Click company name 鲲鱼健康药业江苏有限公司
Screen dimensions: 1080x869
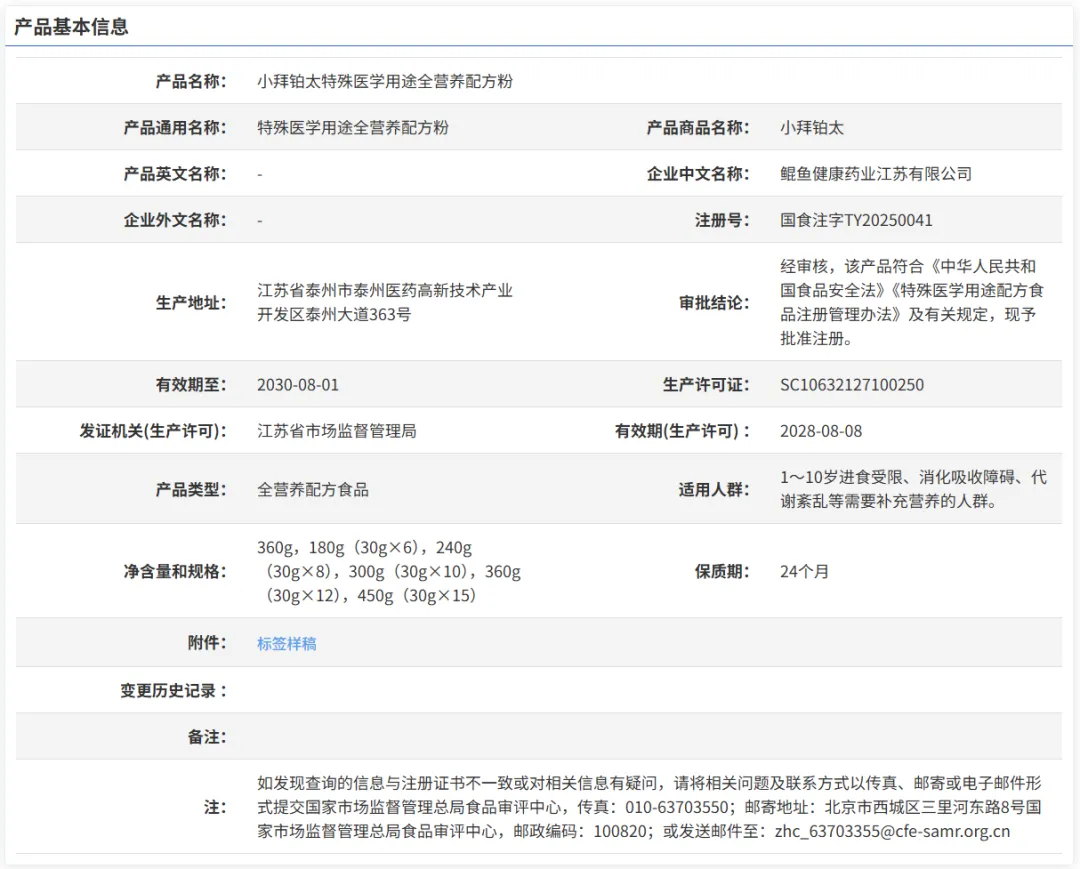tap(875, 174)
